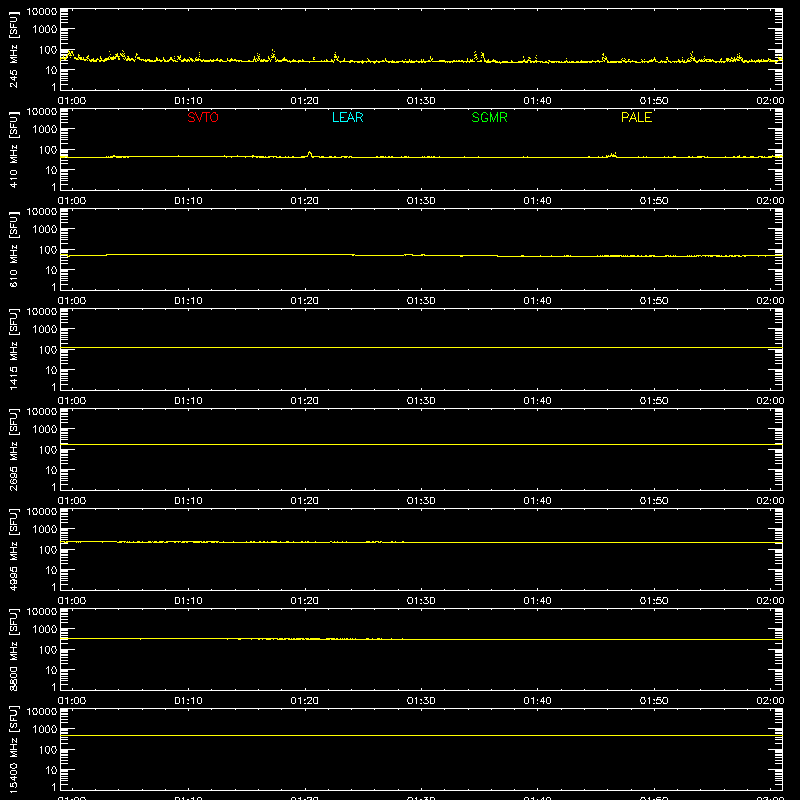Image resolution: width=800 pixels, height=800 pixels.
Task: Select 02:00 tick under the 4995 MHz plot
Action: click(770, 601)
